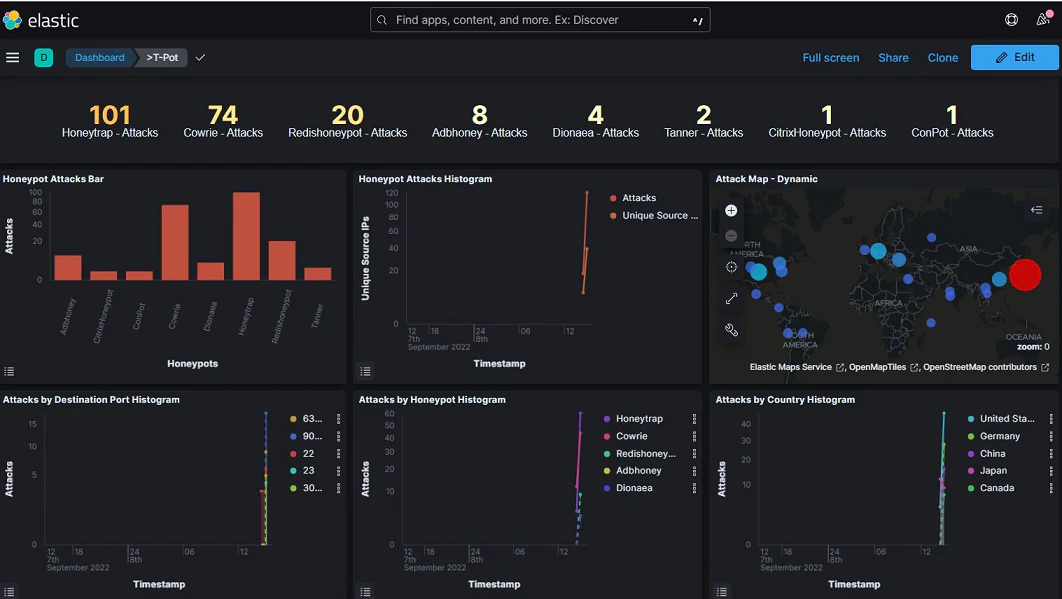The width and height of the screenshot is (1062, 599).
Task: Open the Elastic home logo
Action: [x=41, y=20]
